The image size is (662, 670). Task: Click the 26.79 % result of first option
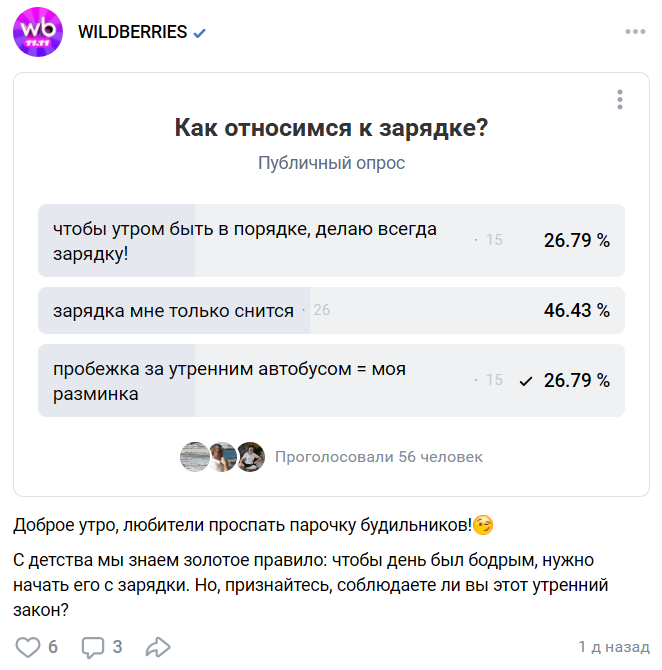576,241
